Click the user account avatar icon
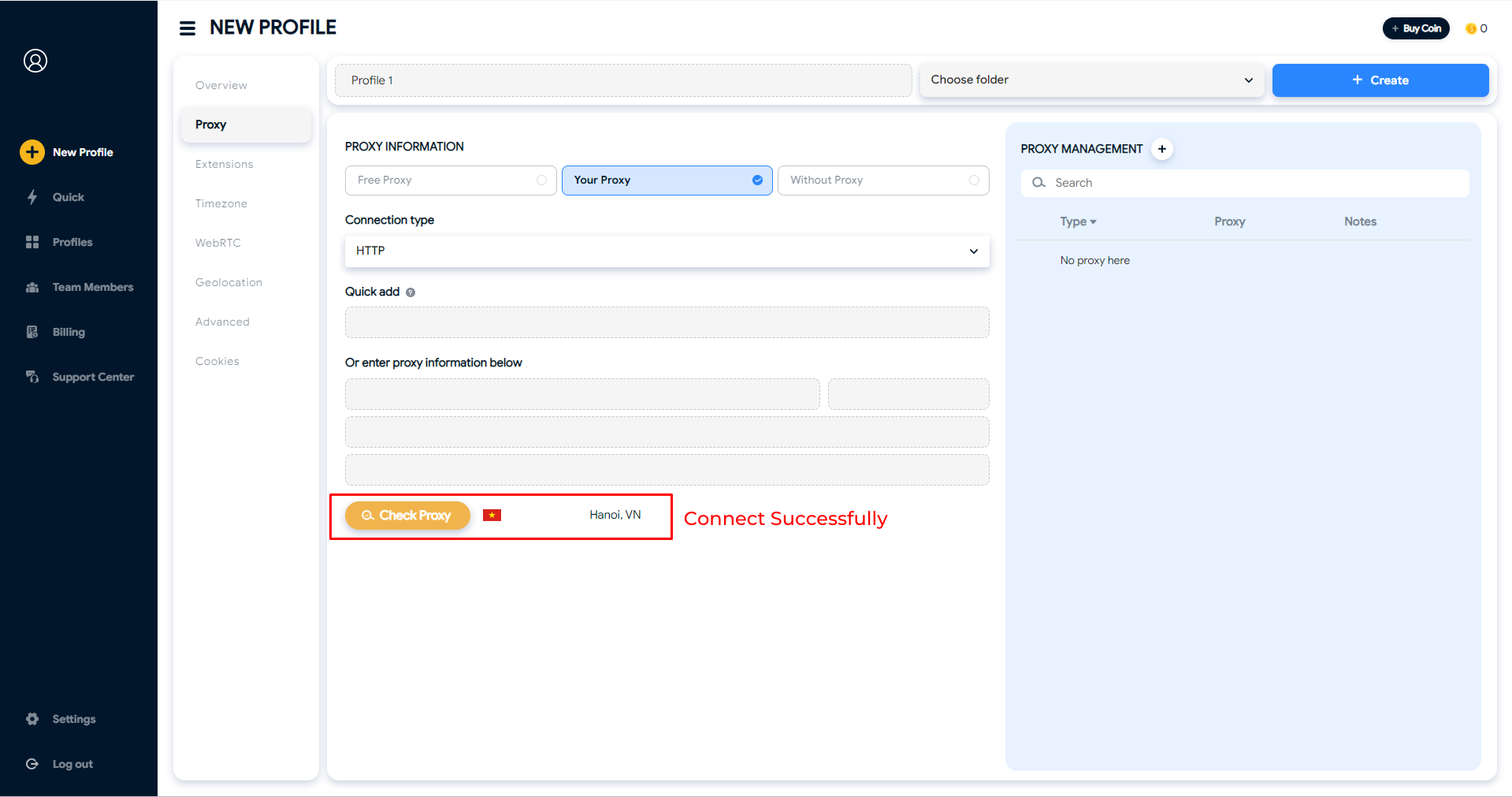Viewport: 1512px width, 797px height. click(x=35, y=61)
